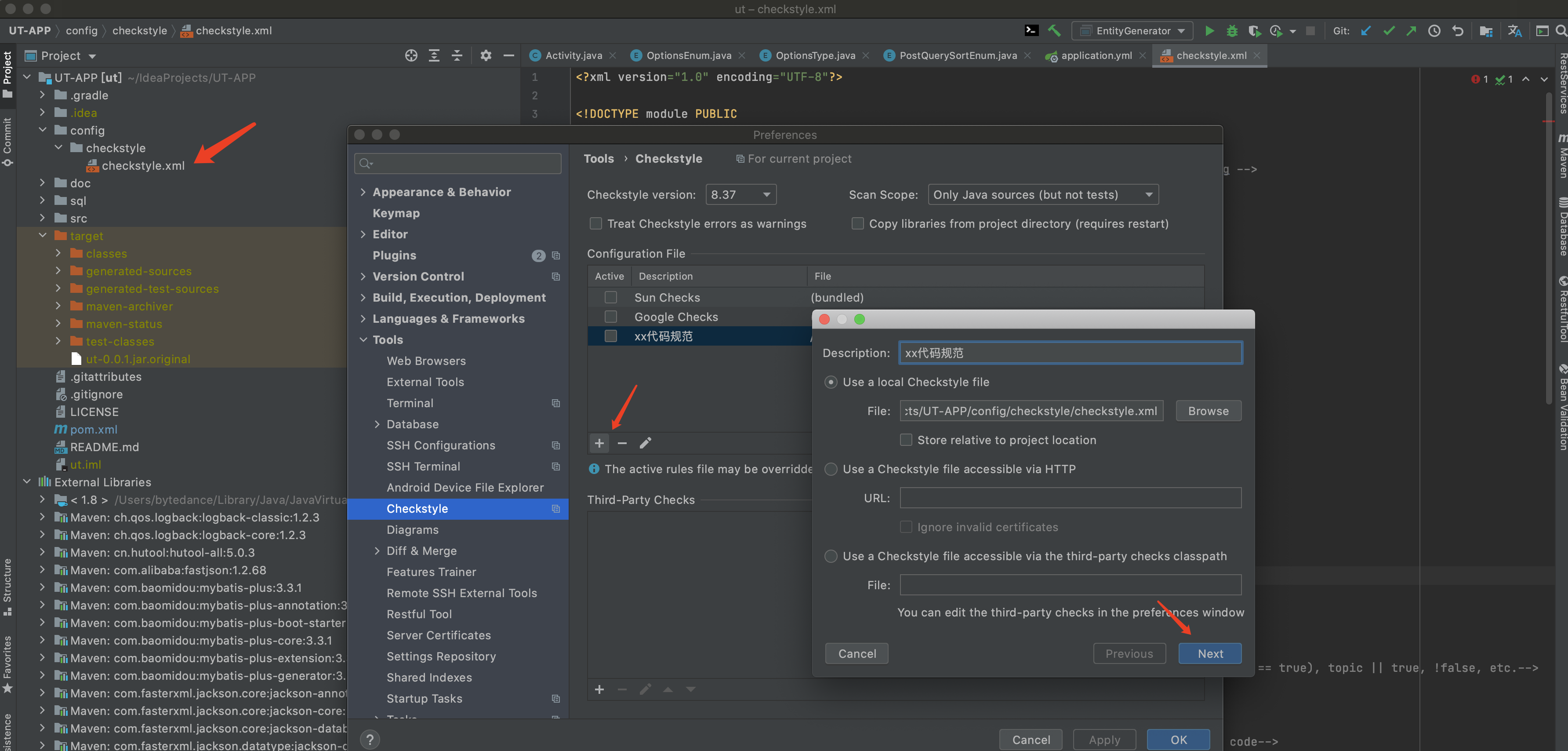This screenshot has width=1568, height=751.
Task: Click OK in Preferences window
Action: (1179, 740)
